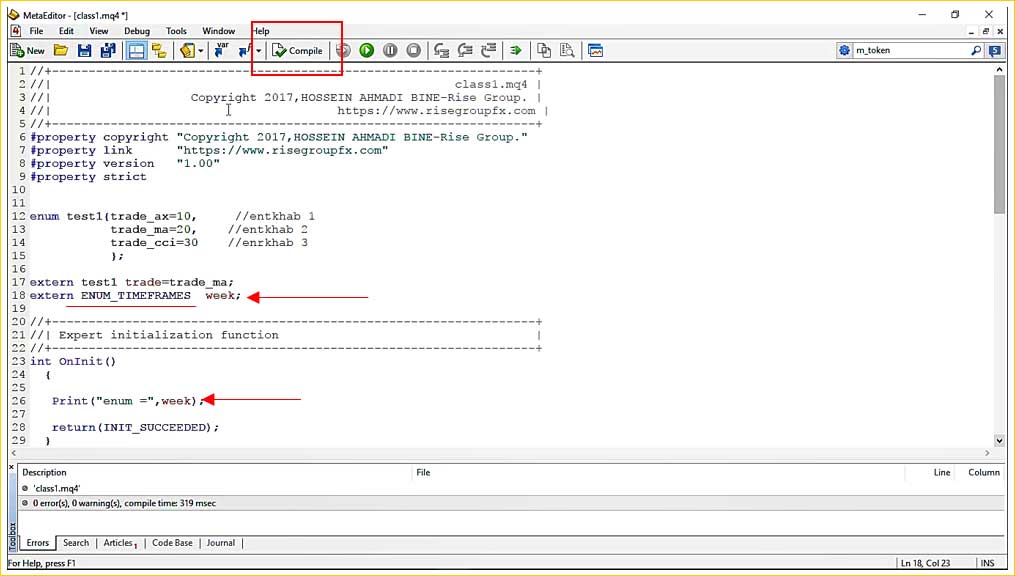Click the page-with-magnifier toolbar icon
The width and height of the screenshot is (1015, 576).
567,50
